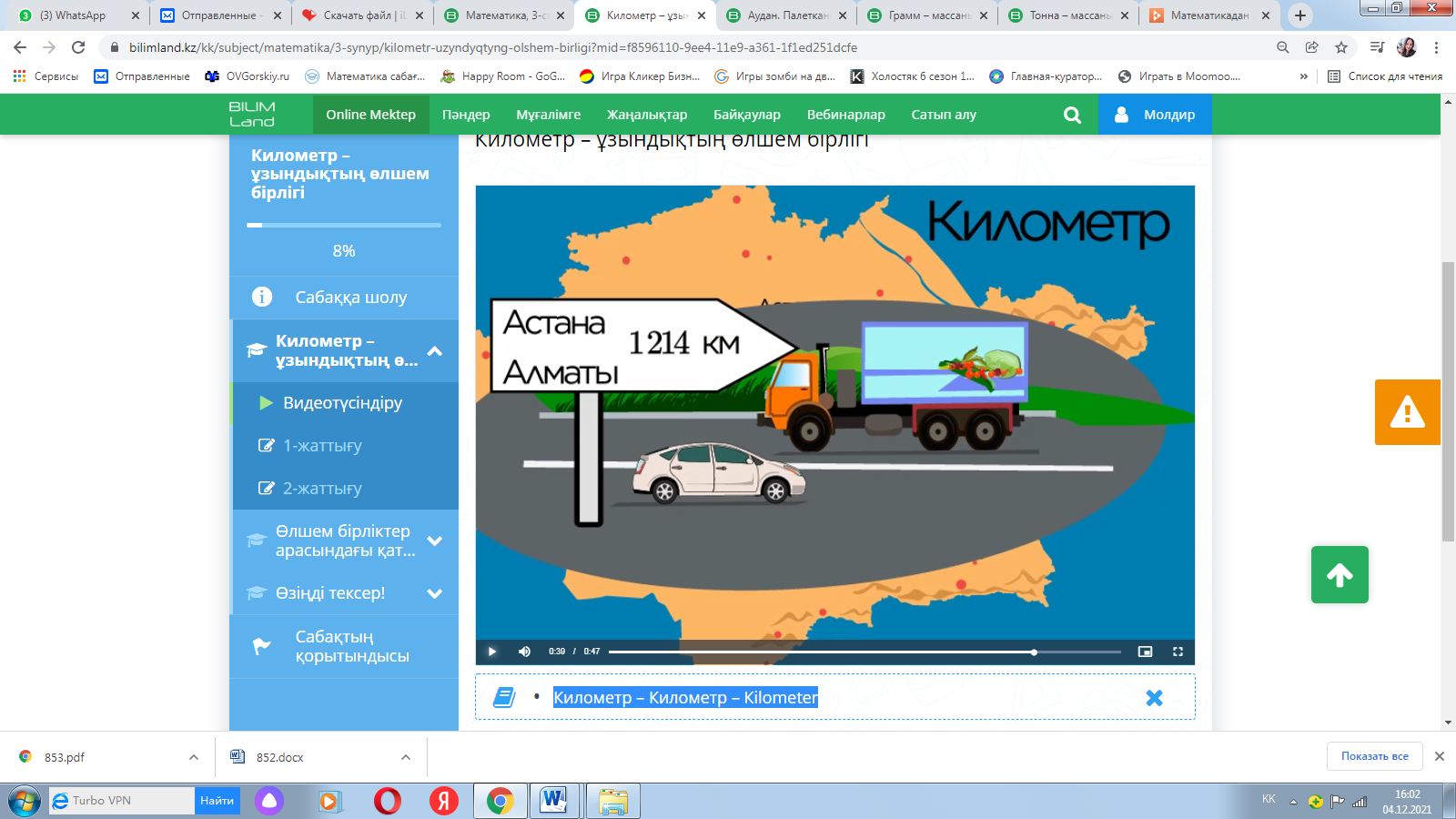The height and width of the screenshot is (819, 1456).
Task: Open the Мұғалімге menu
Action: [549, 115]
